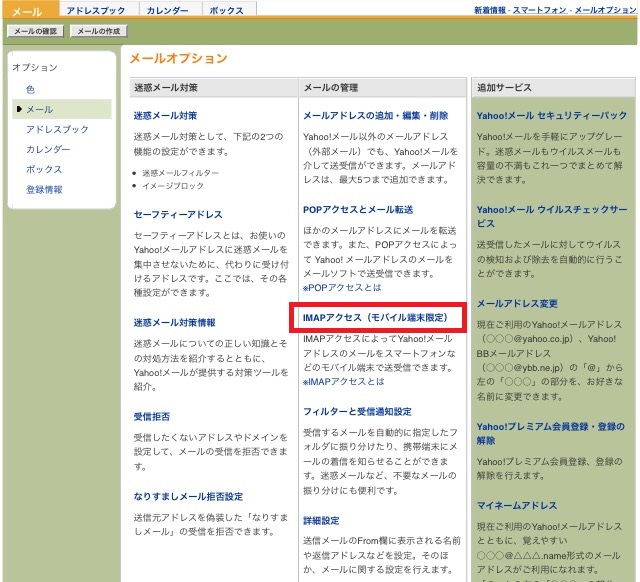The width and height of the screenshot is (640, 582).
Task: Click the 迷惑メールフィルター bullet text
Action: (180, 173)
